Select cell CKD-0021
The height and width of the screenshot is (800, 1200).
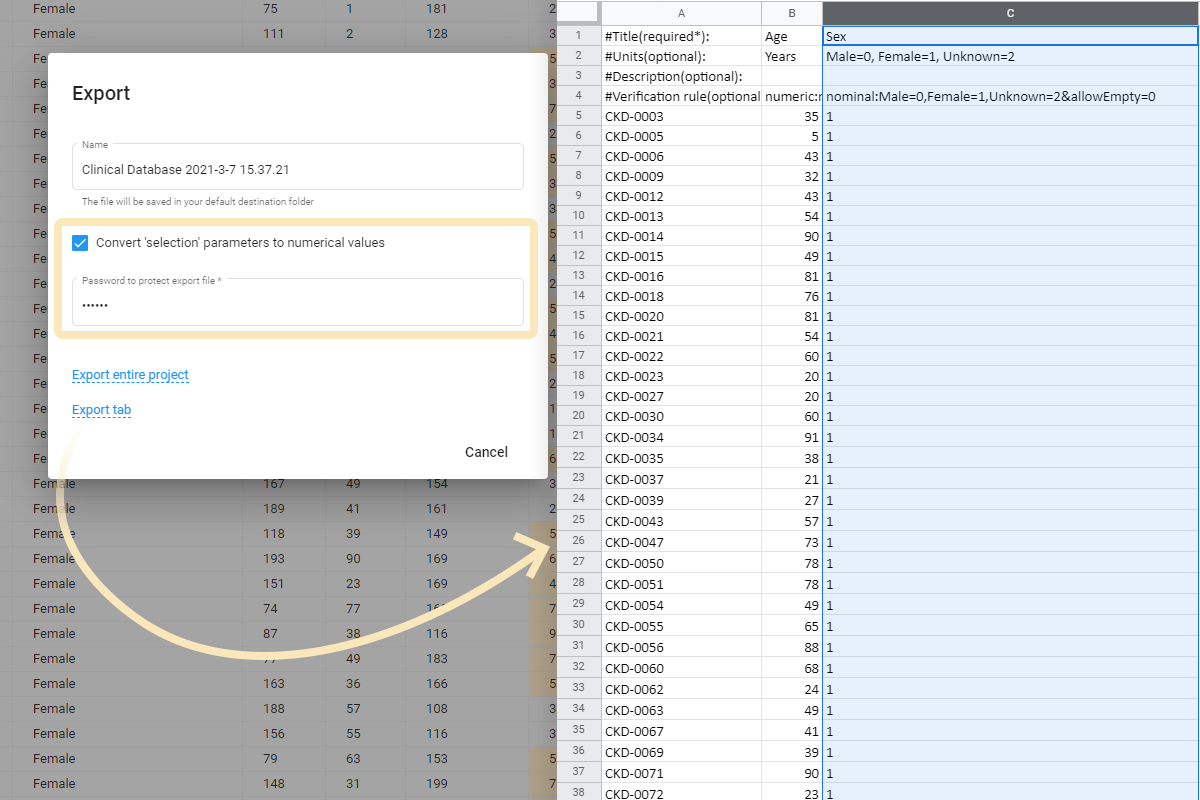[681, 336]
